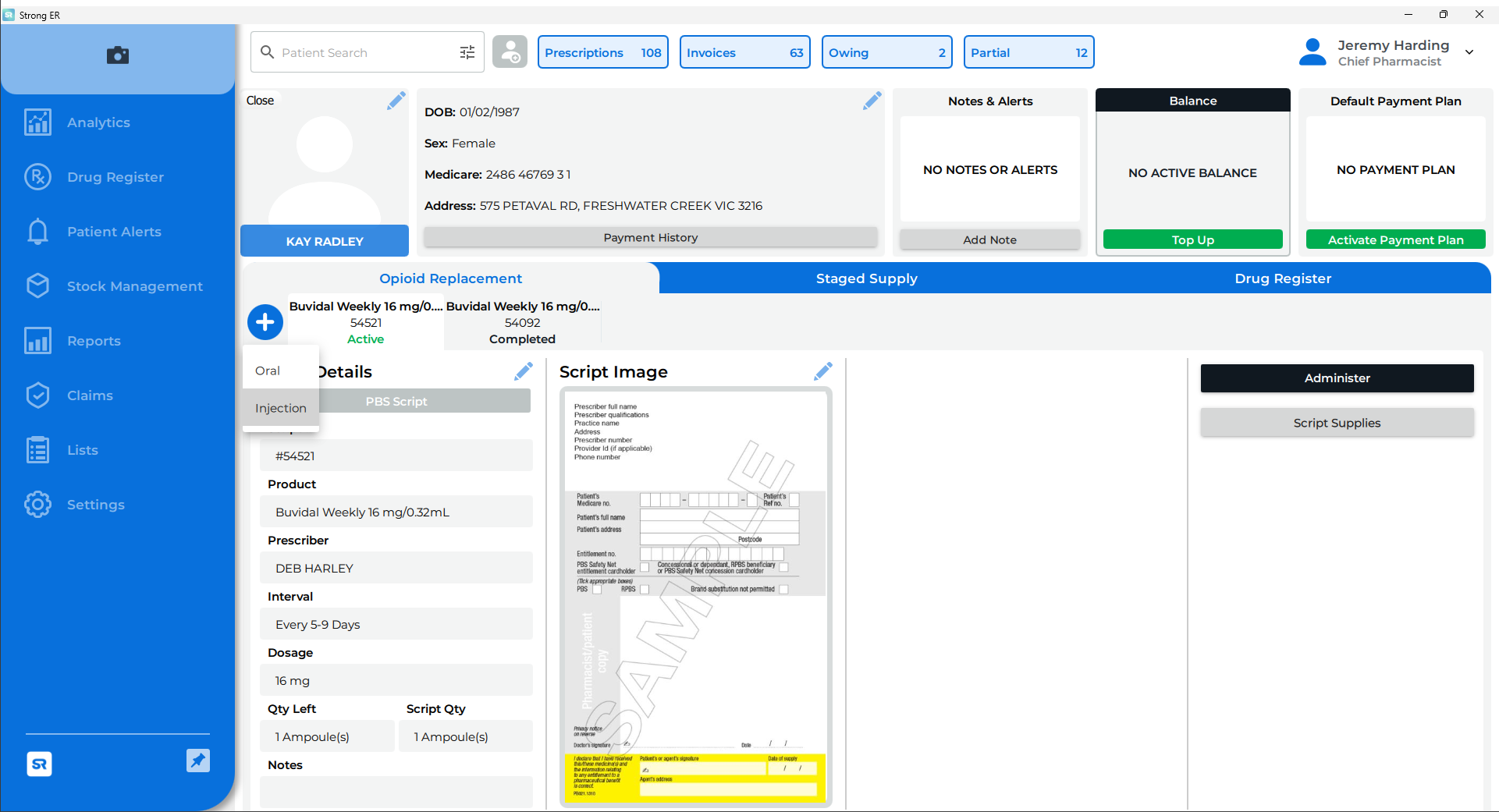Image resolution: width=1499 pixels, height=812 pixels.
Task: Edit patient details with the pencil icon beside DOB
Action: [x=872, y=101]
